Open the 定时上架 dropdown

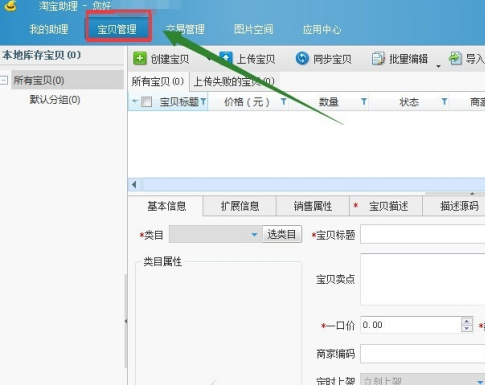(423, 380)
